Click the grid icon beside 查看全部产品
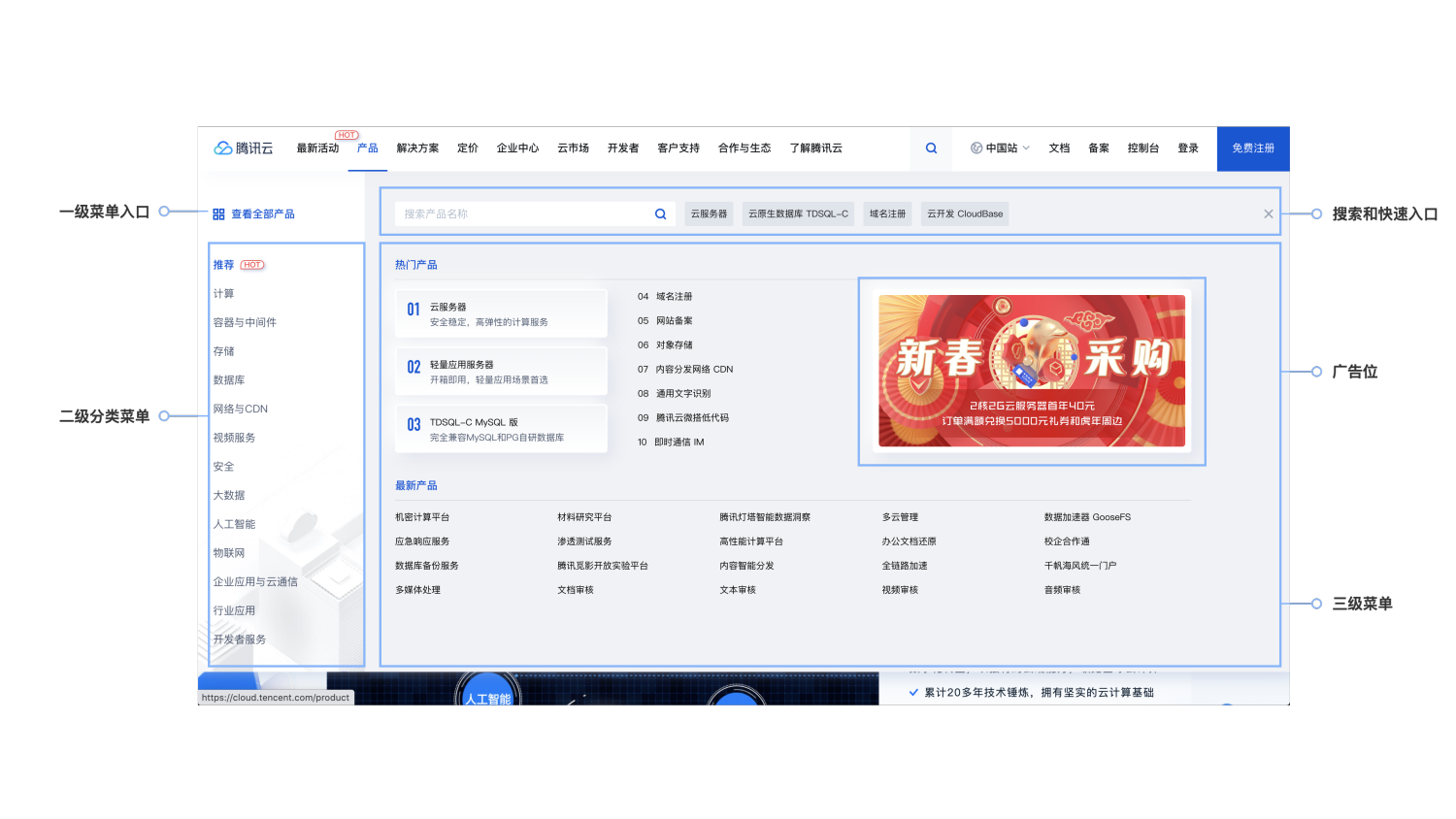1456x819 pixels. [218, 214]
